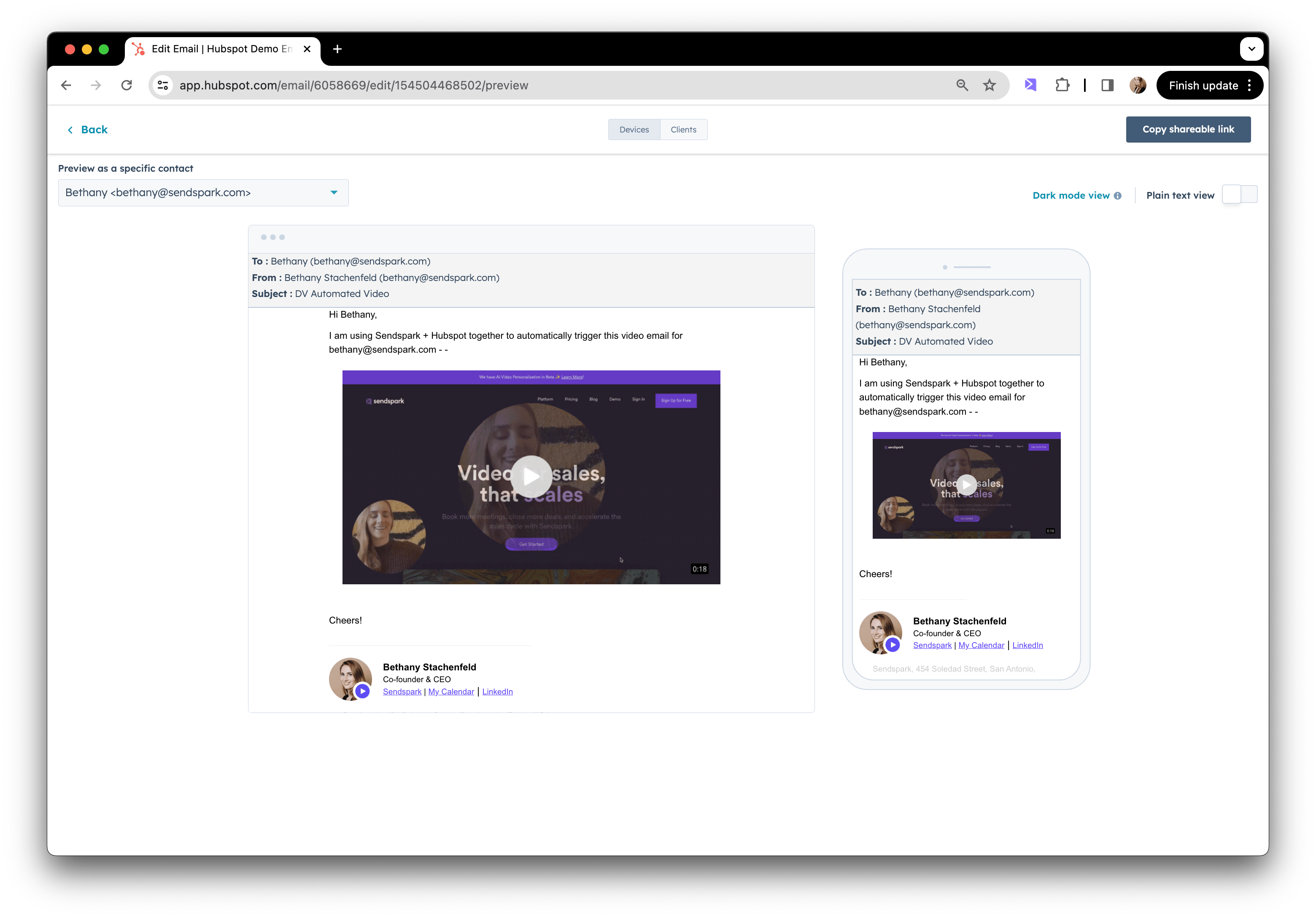
Task: Open My Calendar link in mobile signature
Action: pyautogui.click(x=981, y=645)
